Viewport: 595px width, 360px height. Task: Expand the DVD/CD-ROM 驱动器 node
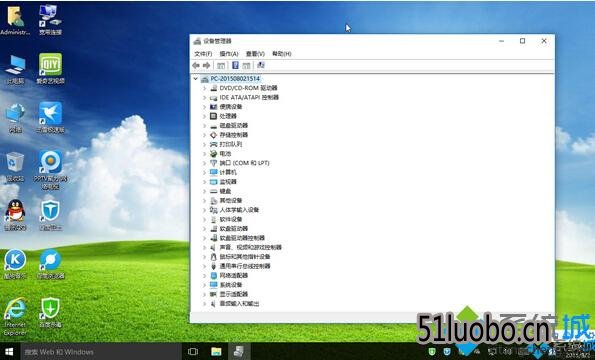[205, 88]
